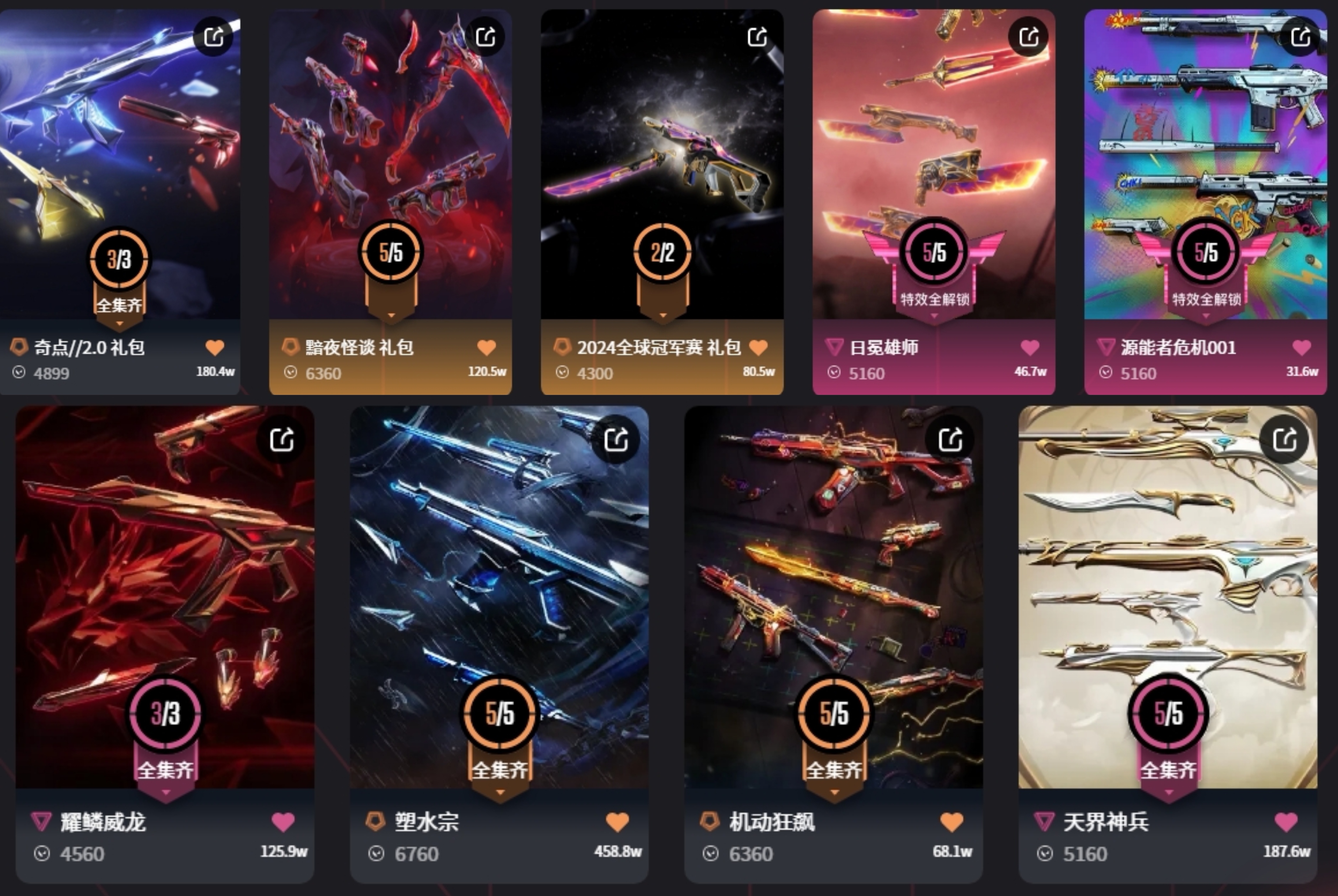Open the 耀鳞威龙 bundle title

coord(104,822)
